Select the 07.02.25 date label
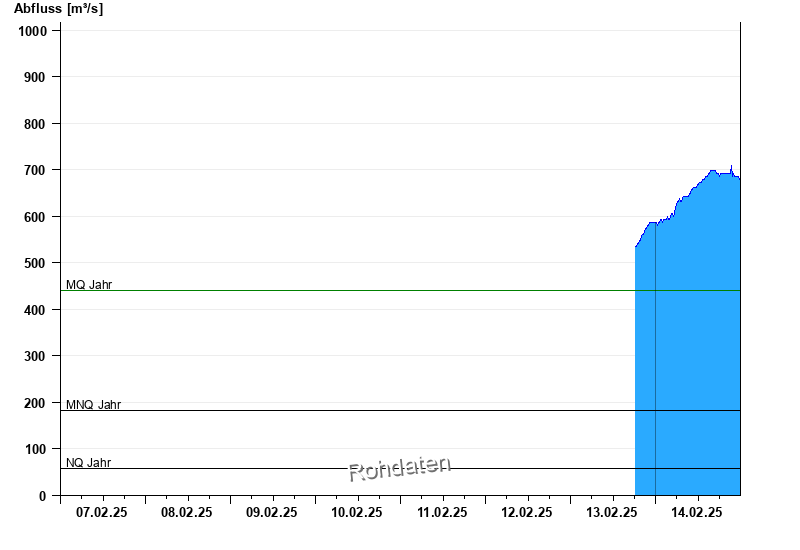Screen dimensions: 800x550 point(102,513)
